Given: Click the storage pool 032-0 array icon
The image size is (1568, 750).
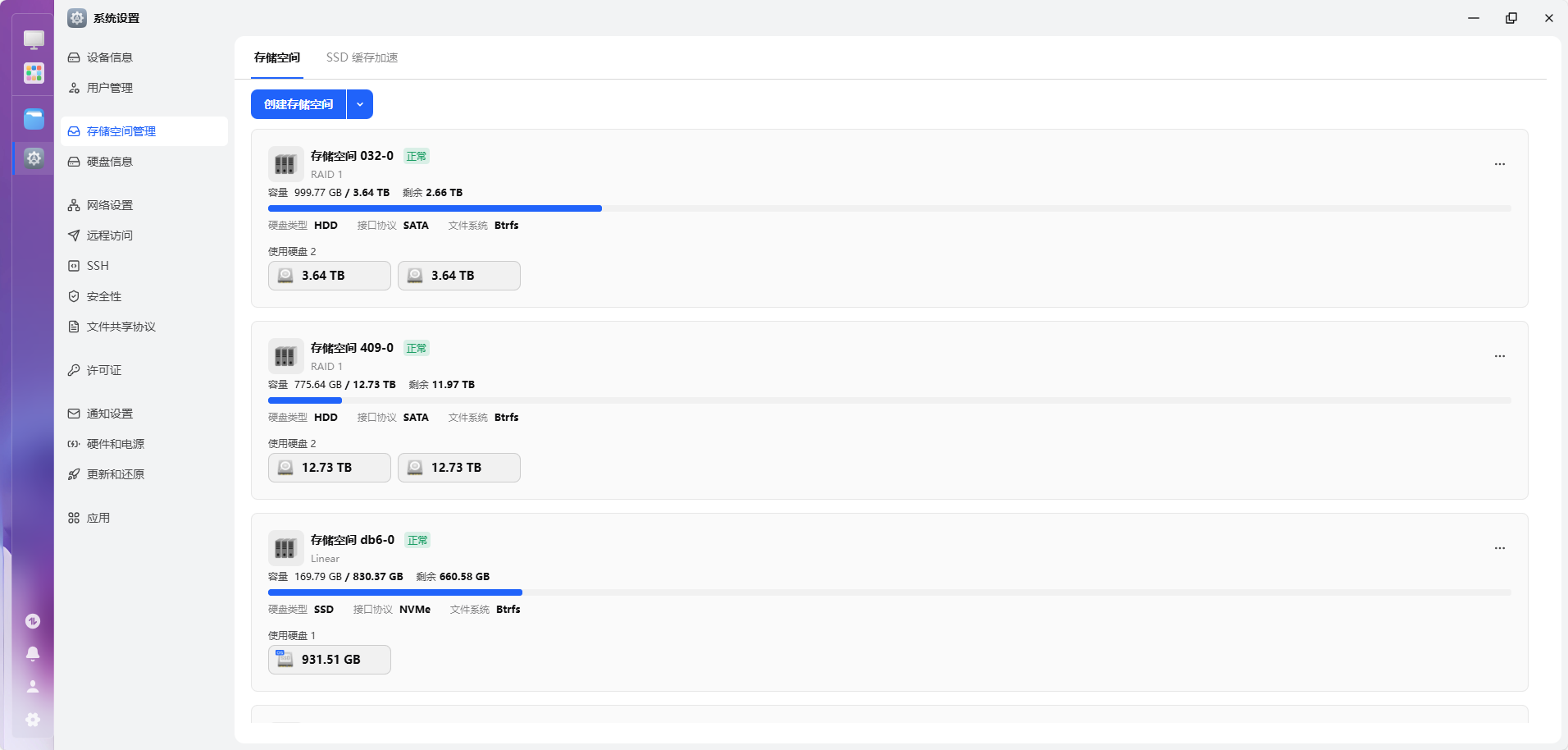Looking at the screenshot, I should (x=285, y=164).
